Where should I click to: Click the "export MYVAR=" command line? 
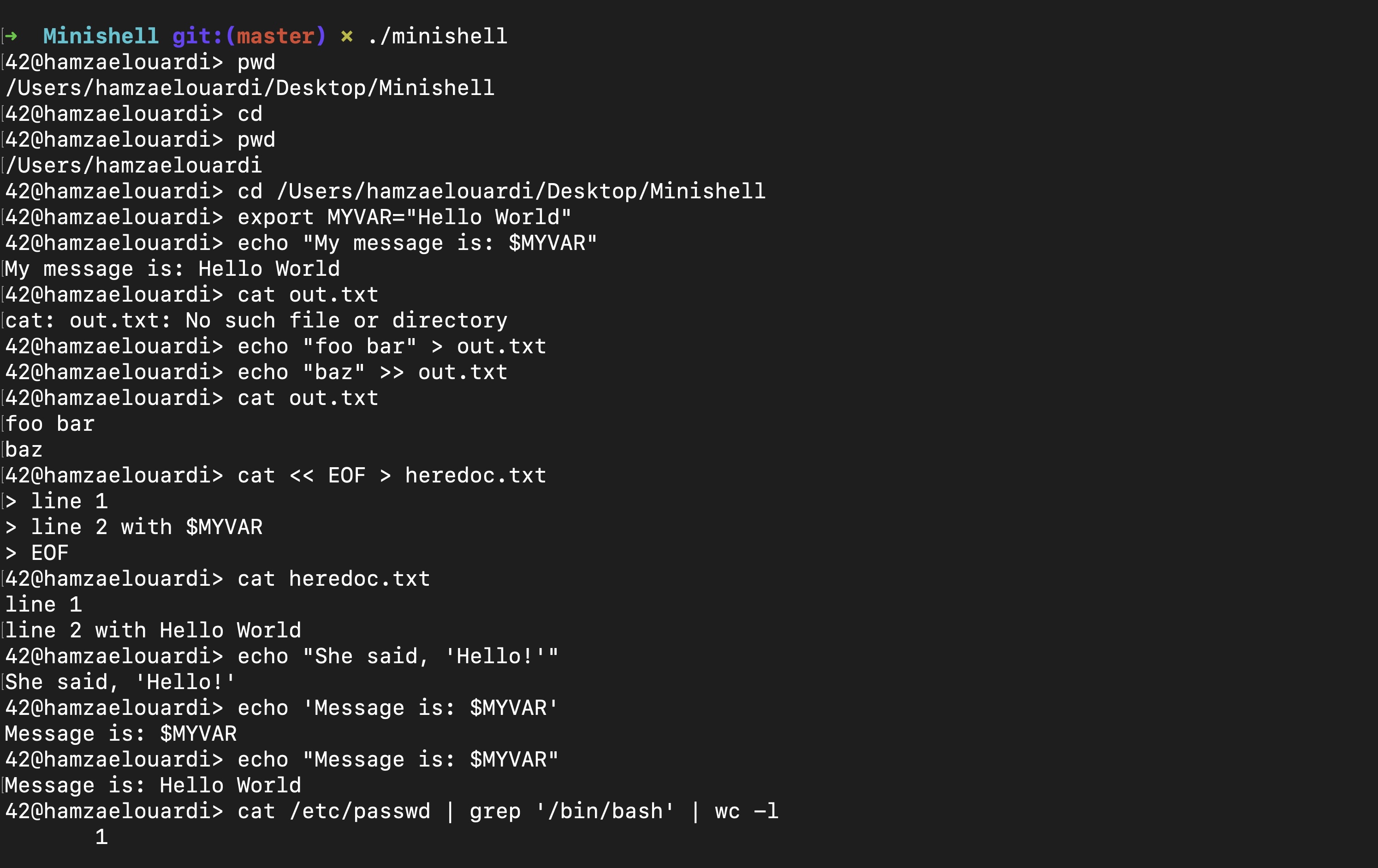404,217
